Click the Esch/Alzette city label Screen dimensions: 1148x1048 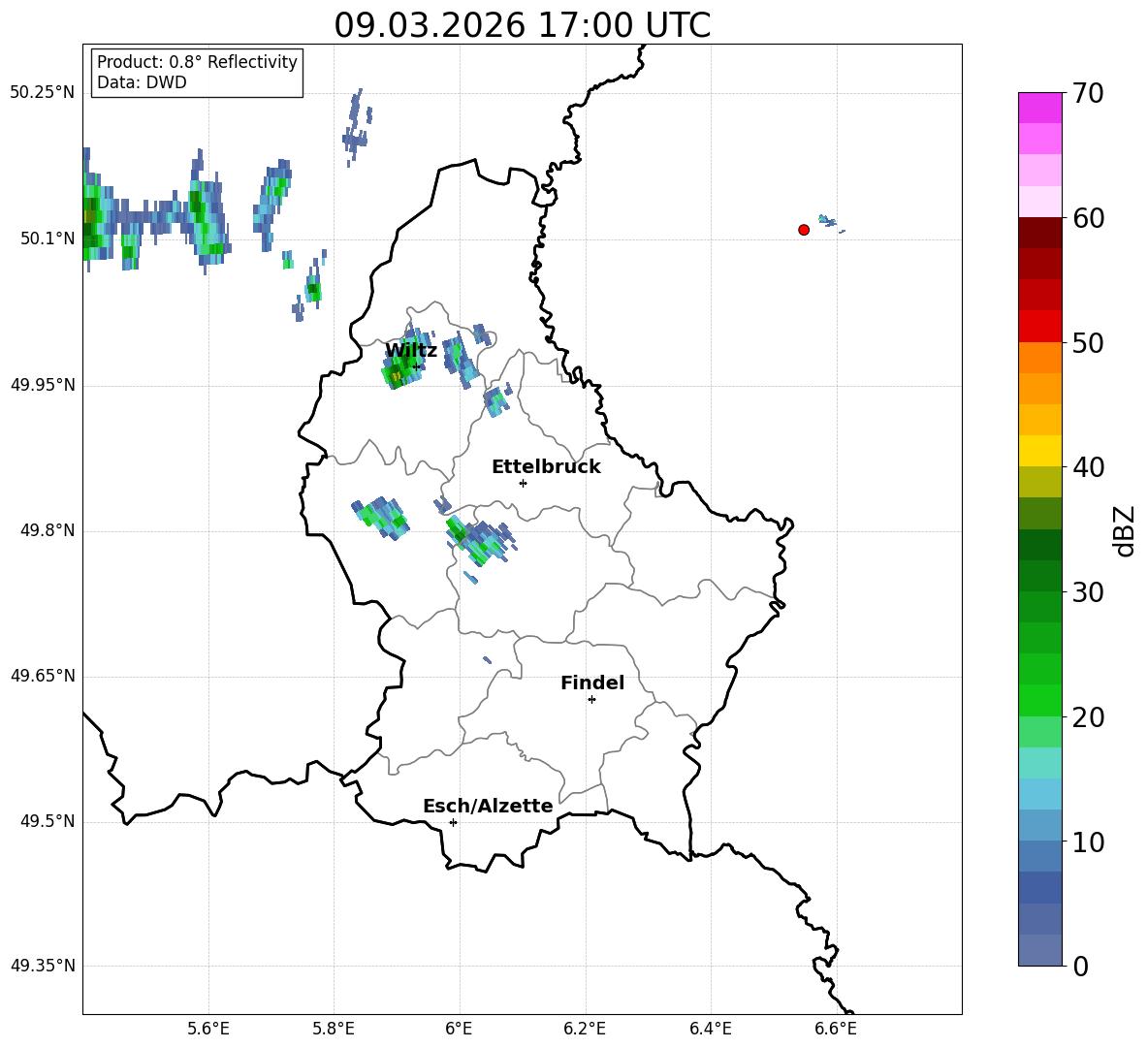[488, 807]
